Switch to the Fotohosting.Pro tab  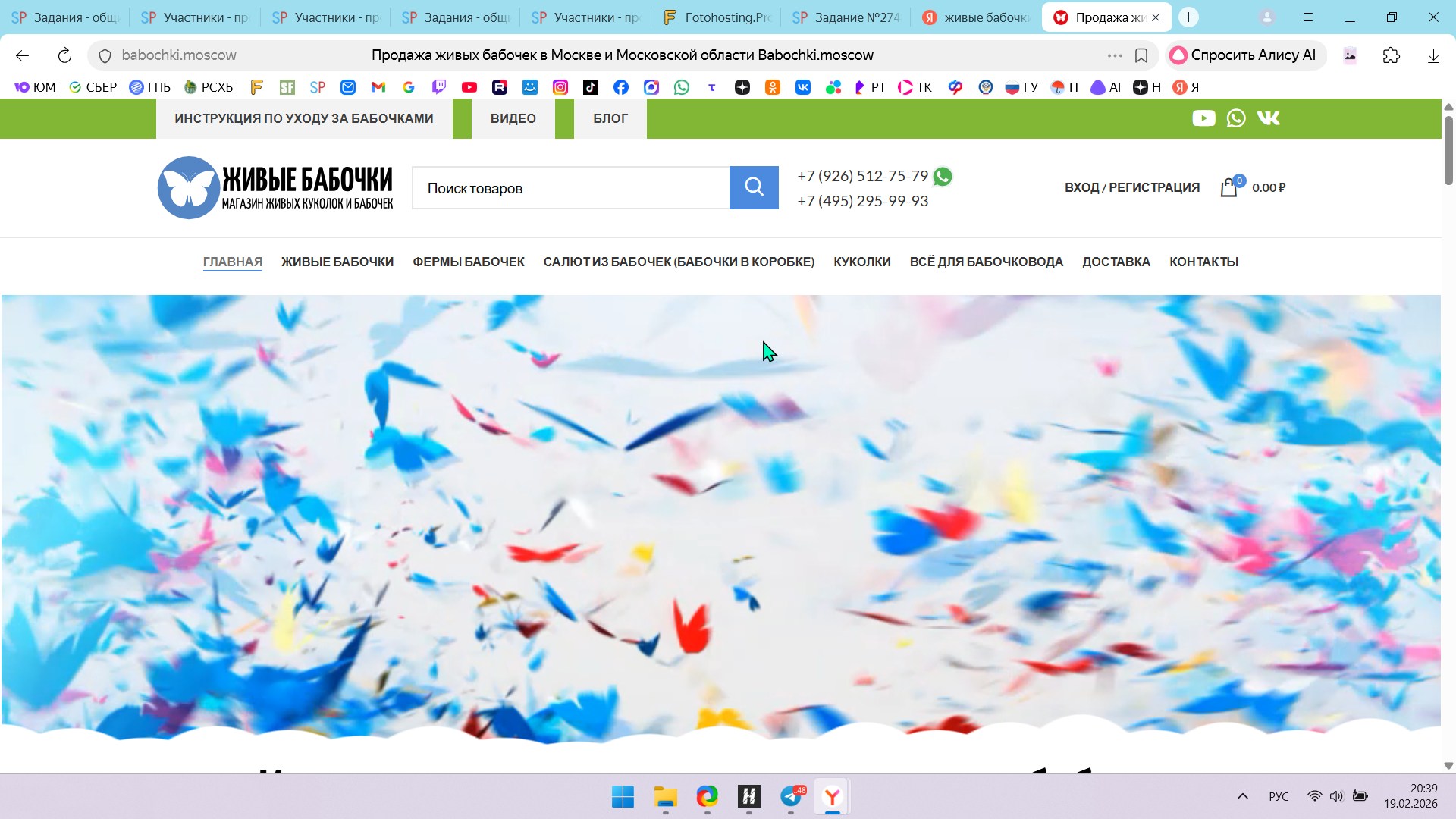pyautogui.click(x=717, y=17)
